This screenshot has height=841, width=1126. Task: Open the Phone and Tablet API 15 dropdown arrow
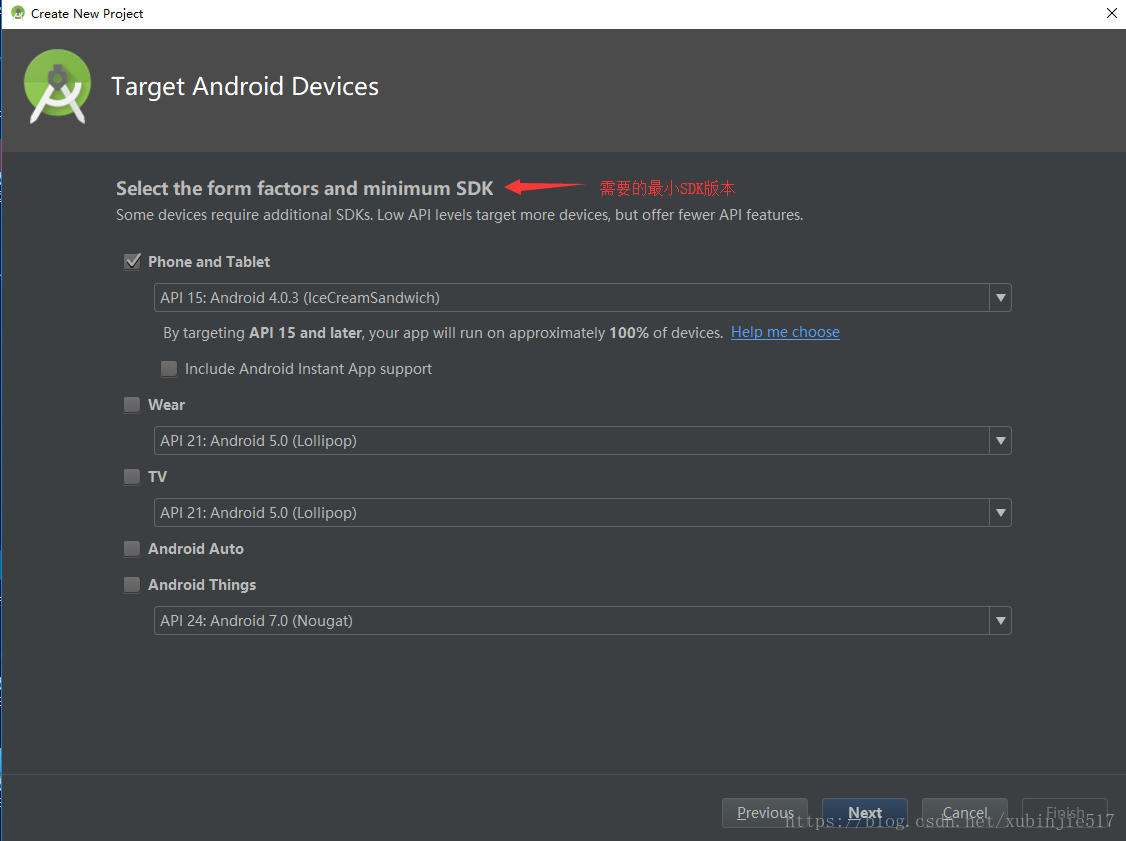(1000, 297)
